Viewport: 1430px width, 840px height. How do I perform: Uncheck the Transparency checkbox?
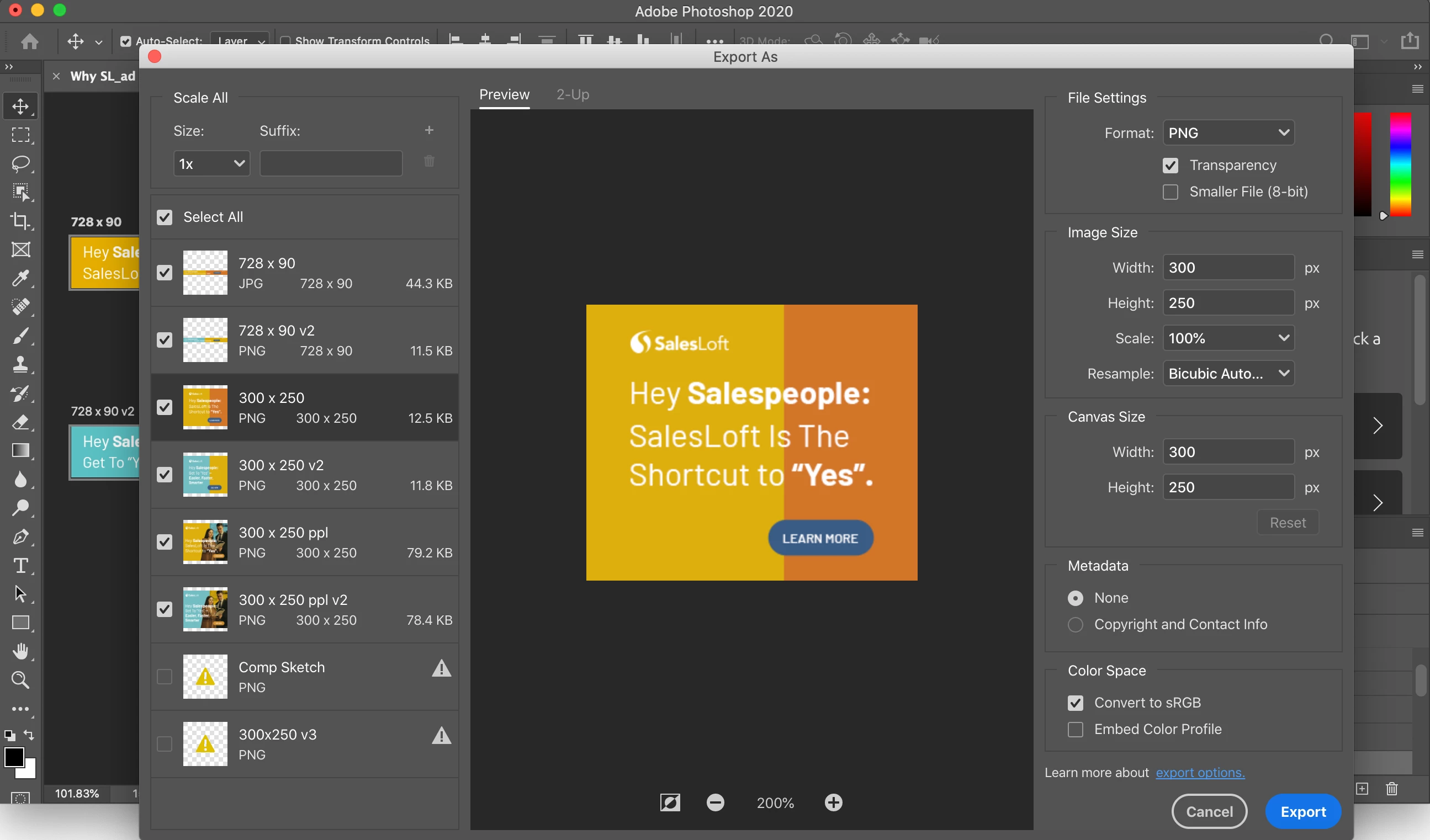point(1170,166)
